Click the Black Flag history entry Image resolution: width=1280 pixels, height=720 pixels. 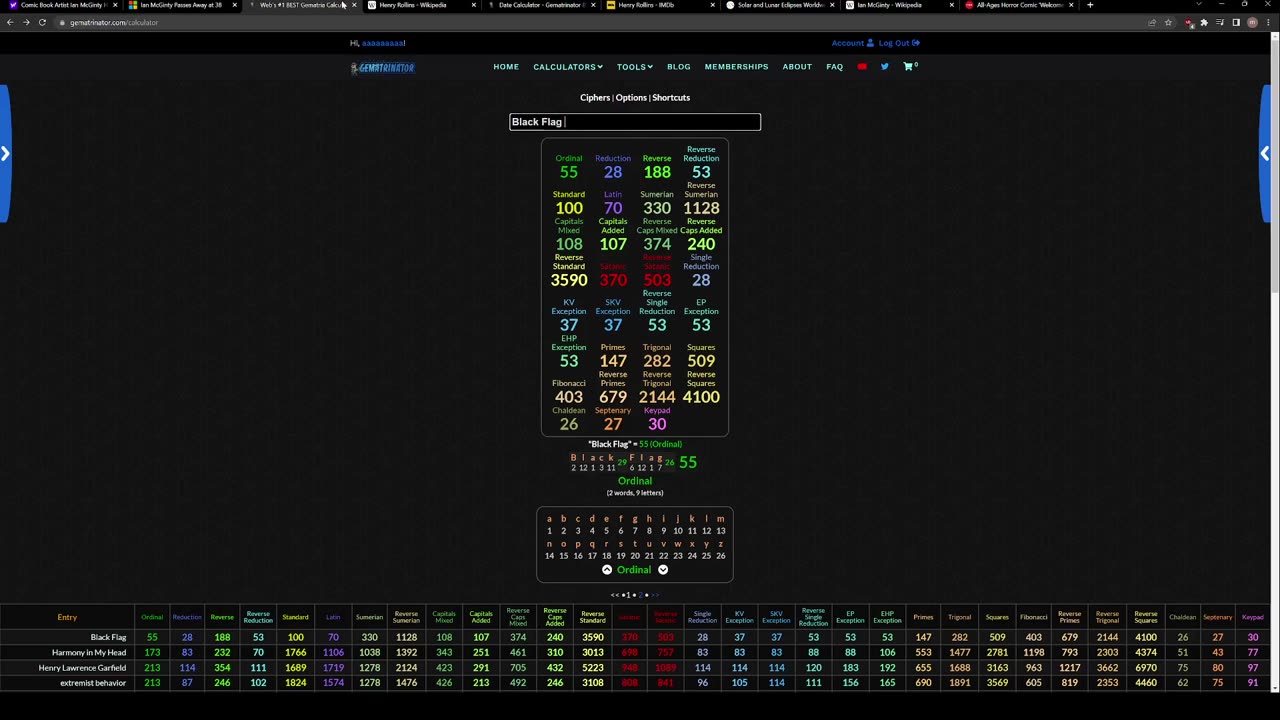point(108,637)
